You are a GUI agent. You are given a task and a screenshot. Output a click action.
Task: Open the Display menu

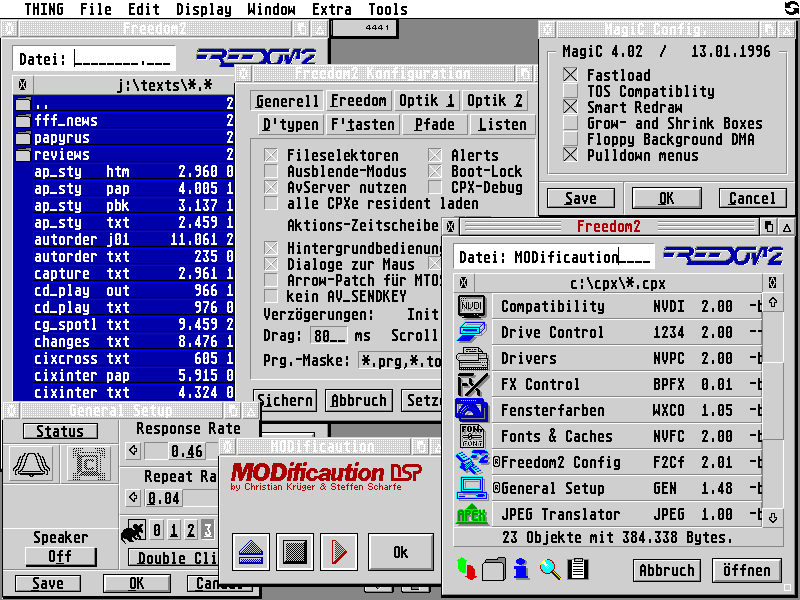(204, 9)
